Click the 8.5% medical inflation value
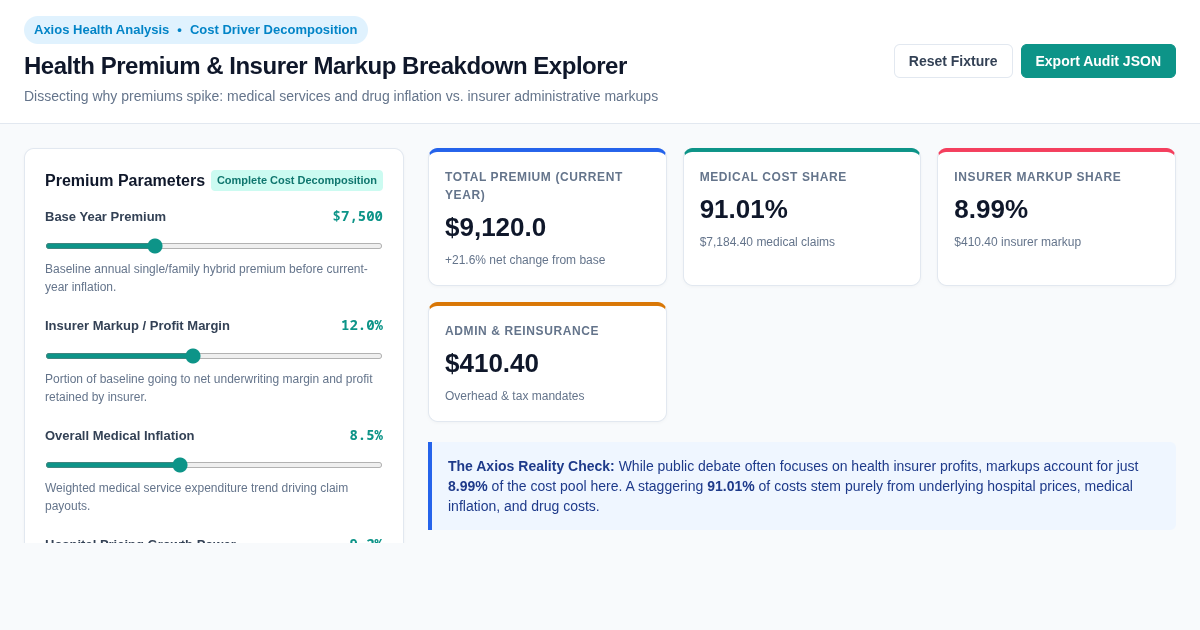The width and height of the screenshot is (1200, 630). (366, 435)
